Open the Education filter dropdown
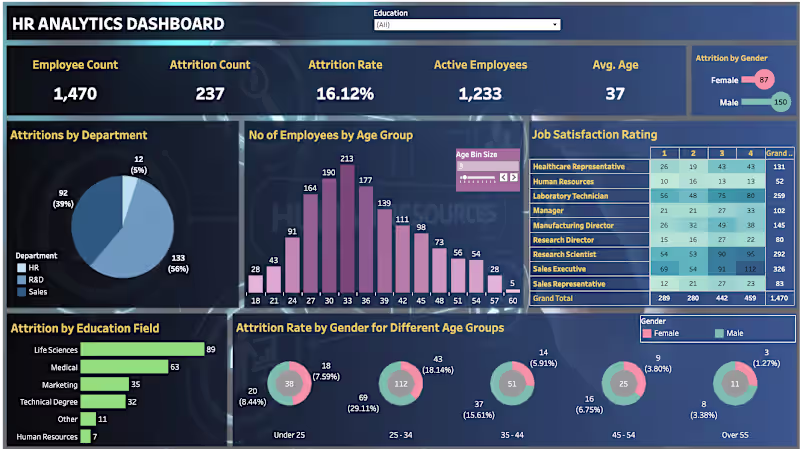800x449 pixels. tap(467, 24)
